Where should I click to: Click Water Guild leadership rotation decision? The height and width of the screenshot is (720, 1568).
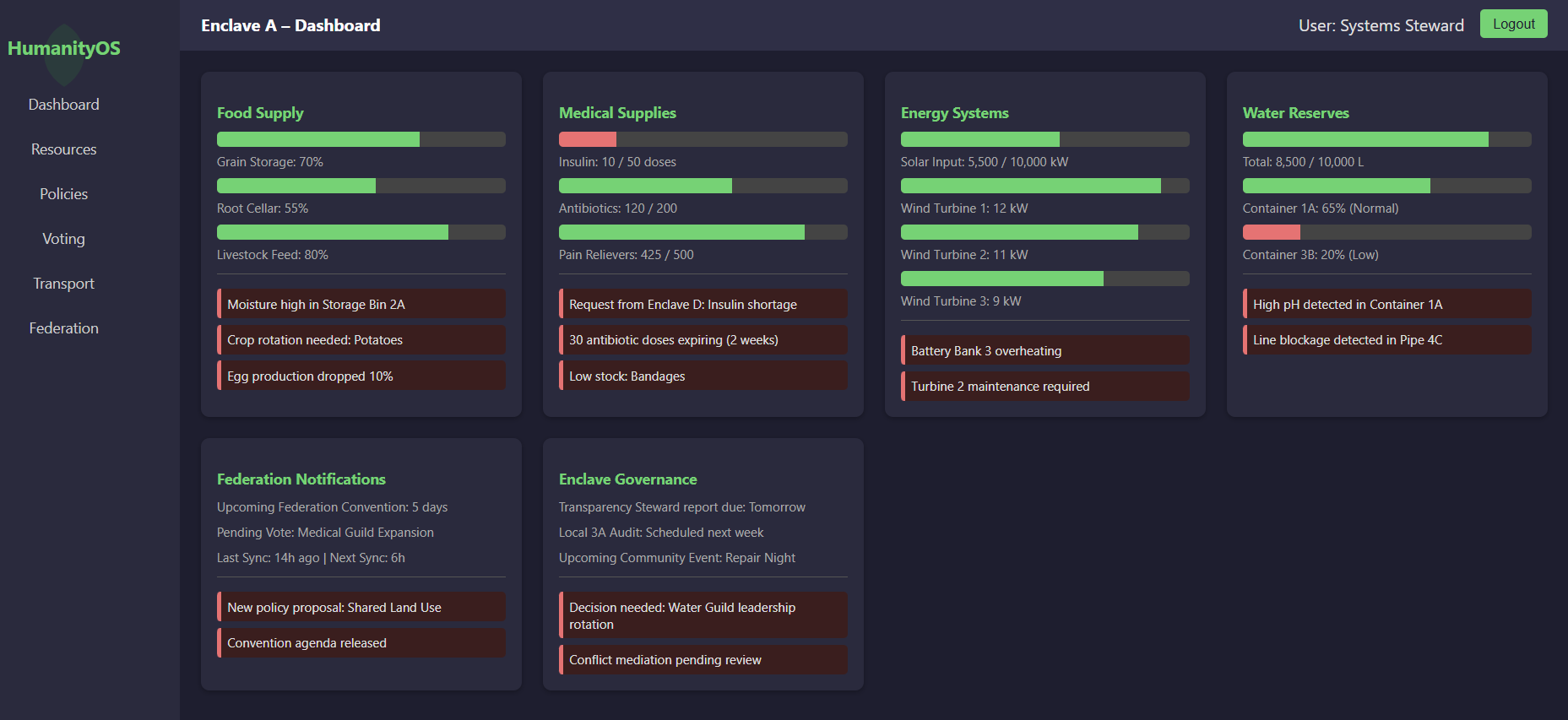tap(703, 615)
